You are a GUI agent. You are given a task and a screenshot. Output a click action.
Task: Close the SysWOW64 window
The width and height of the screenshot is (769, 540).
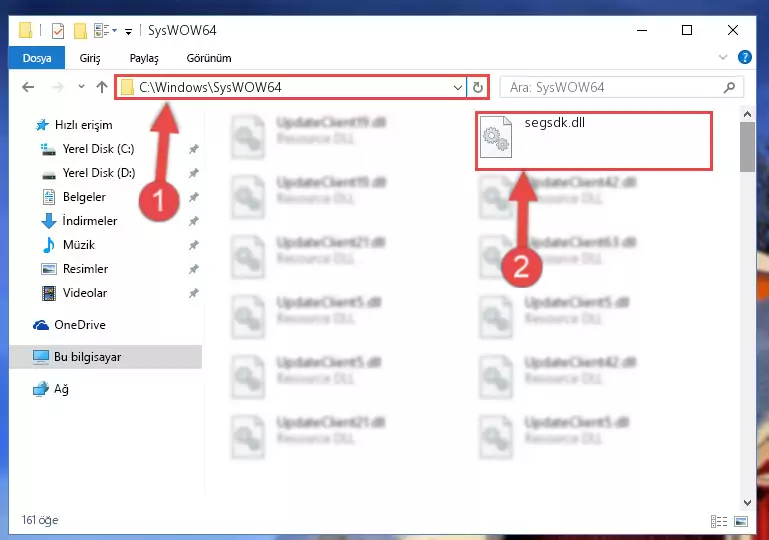733,30
